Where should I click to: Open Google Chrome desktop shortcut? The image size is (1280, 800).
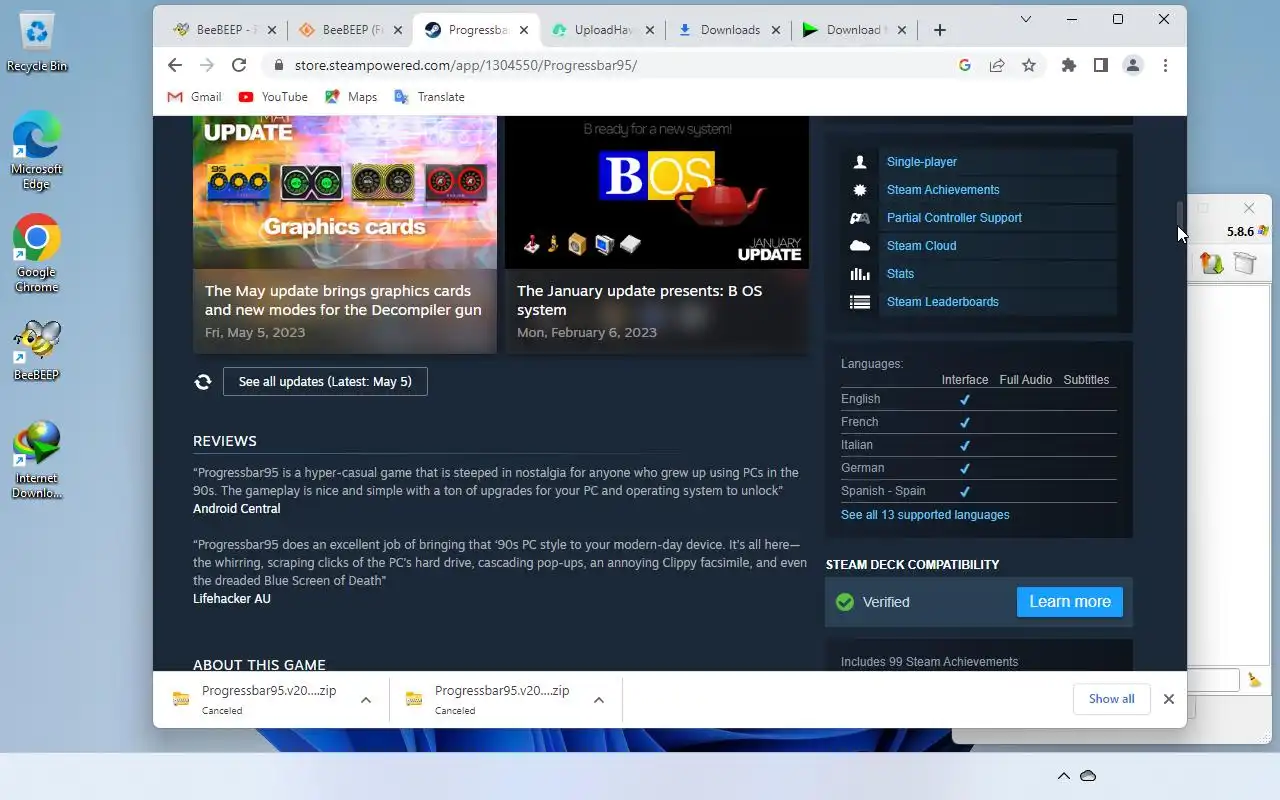(x=37, y=253)
